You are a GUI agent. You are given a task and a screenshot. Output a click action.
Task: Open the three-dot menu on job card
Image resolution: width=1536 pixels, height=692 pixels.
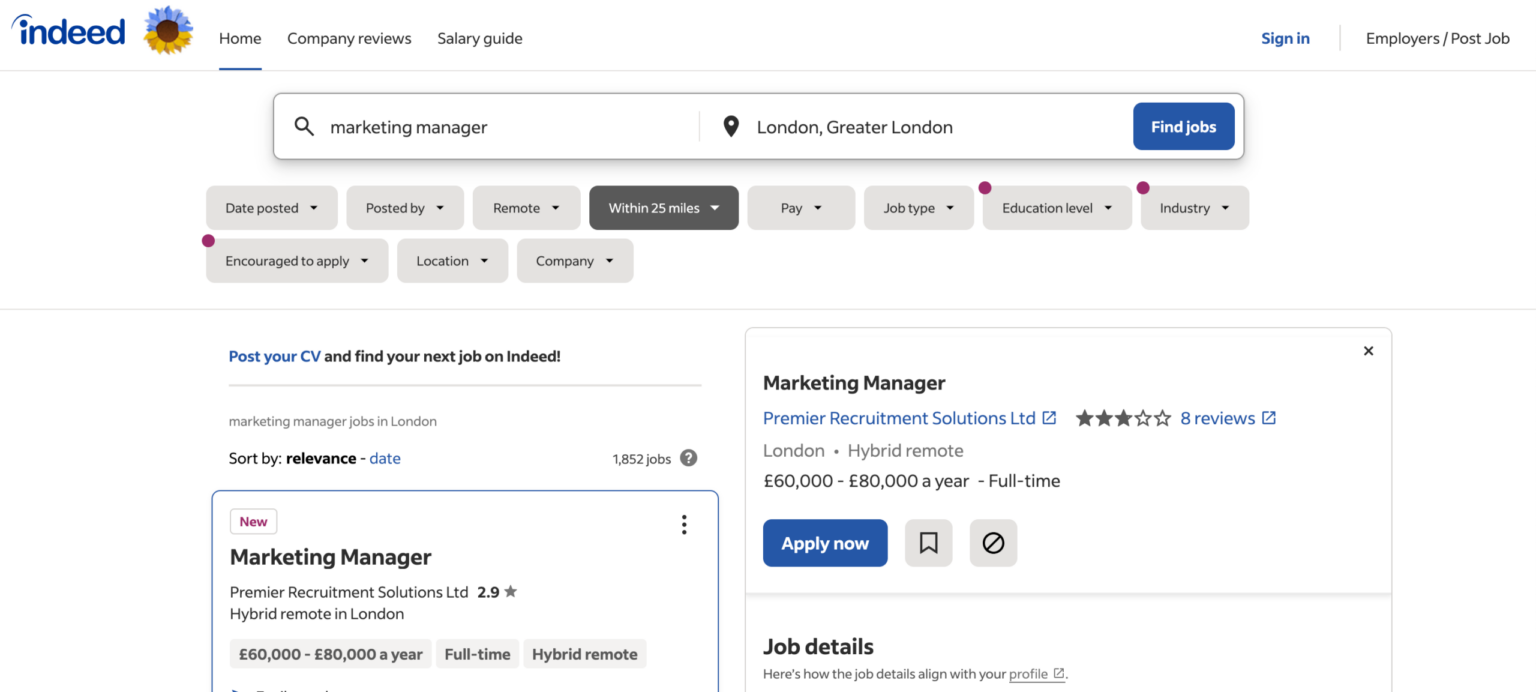684,523
